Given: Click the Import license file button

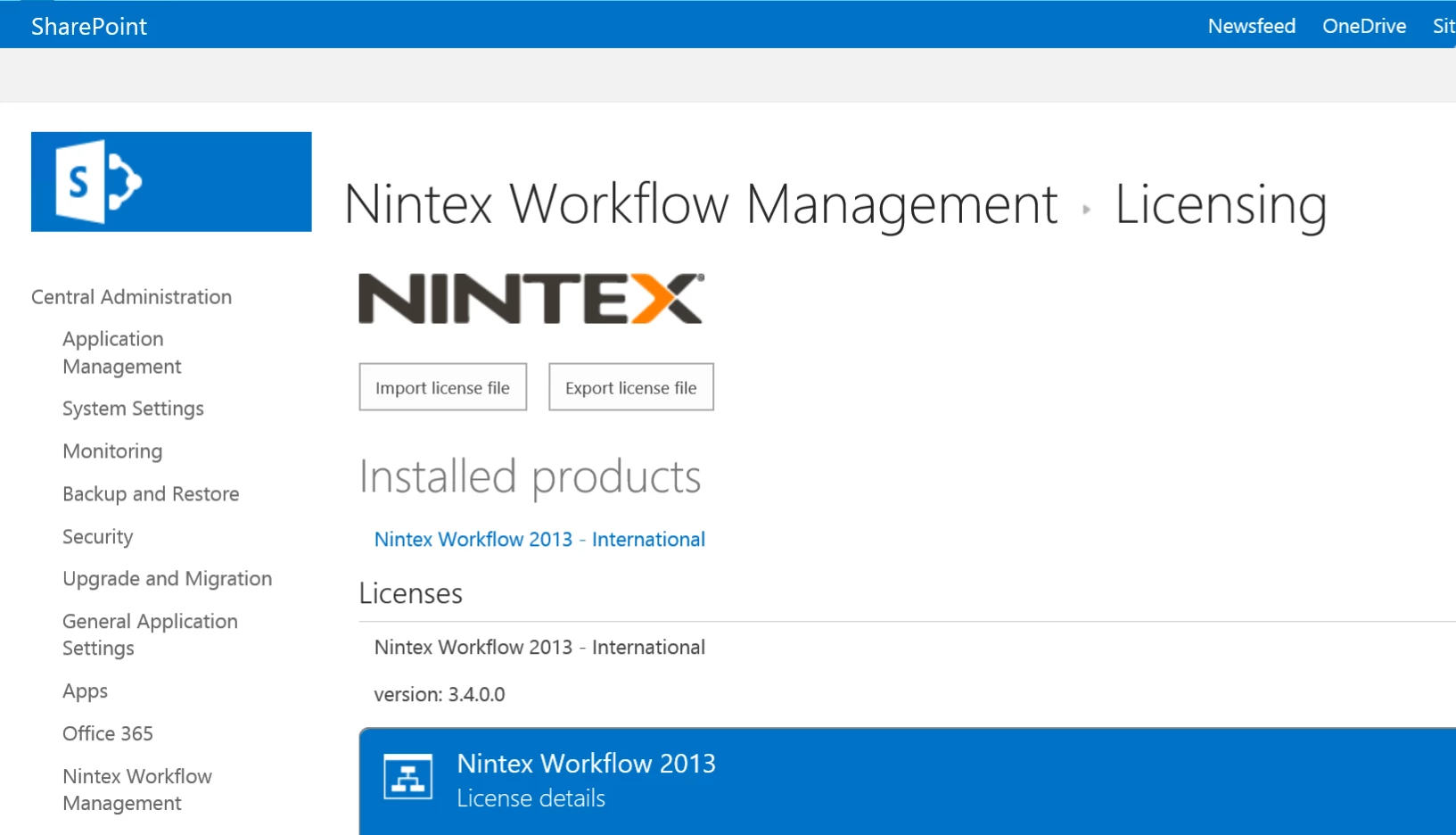Looking at the screenshot, I should 443,387.
